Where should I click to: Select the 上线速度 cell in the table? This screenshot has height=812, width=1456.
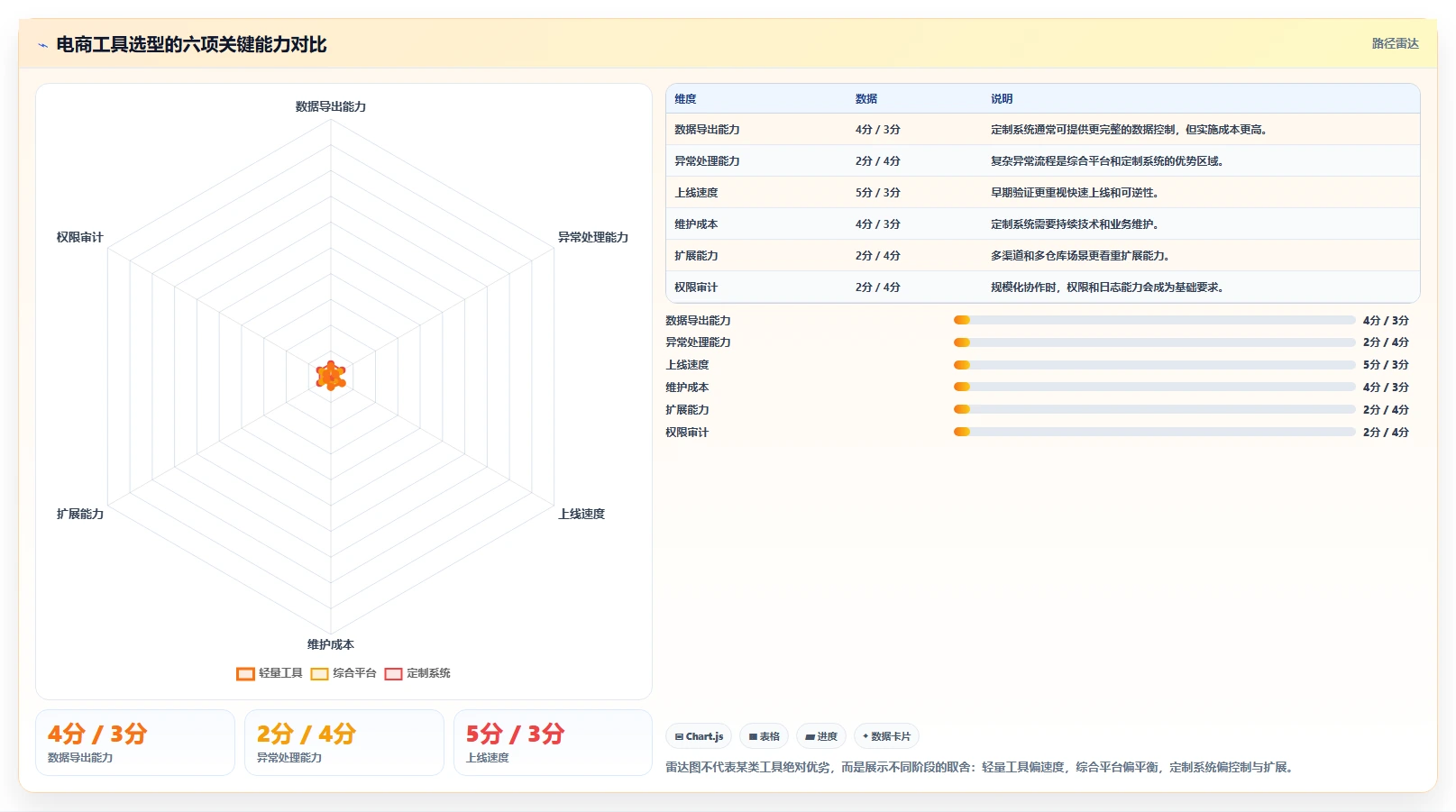[x=696, y=193]
